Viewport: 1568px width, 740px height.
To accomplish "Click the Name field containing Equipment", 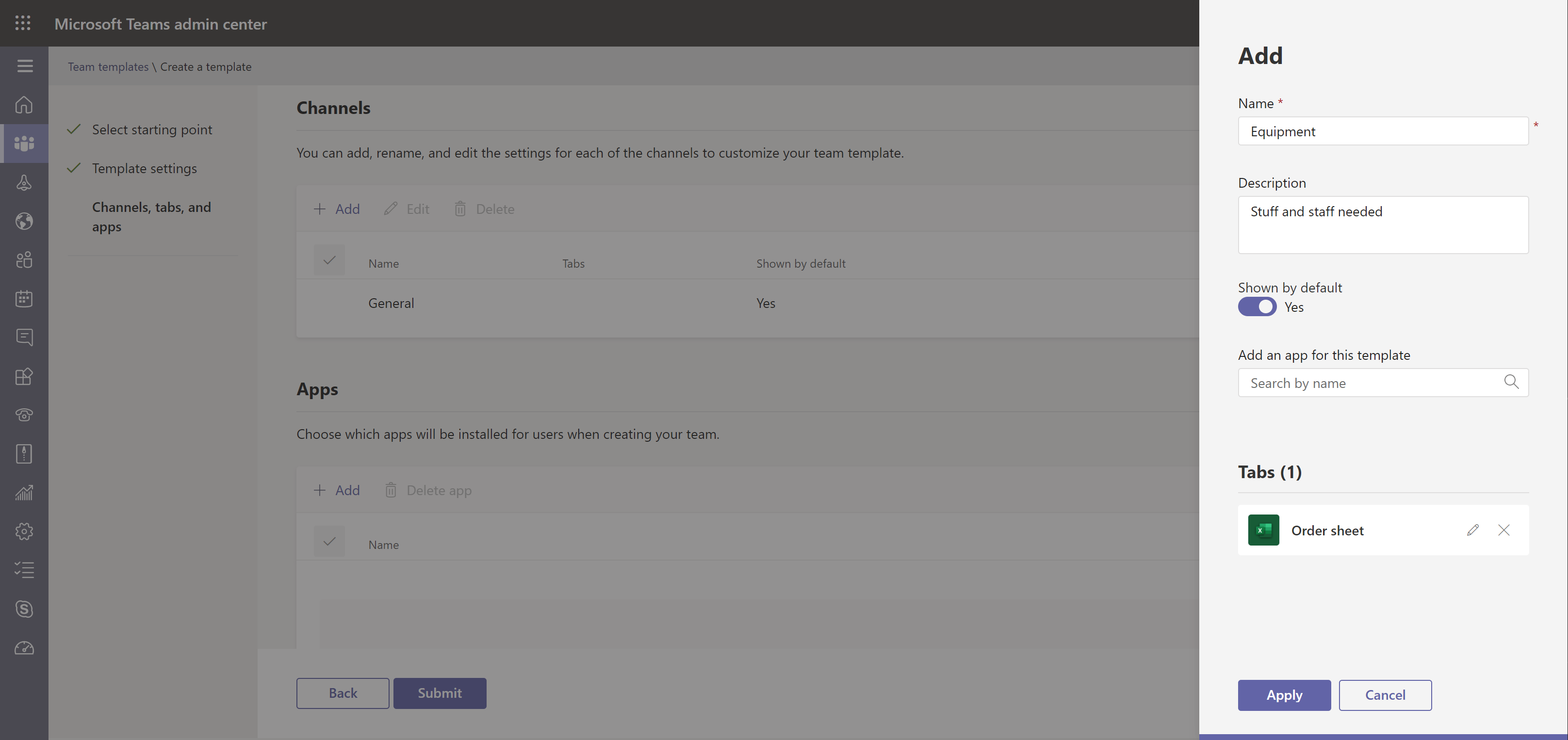I will [x=1383, y=131].
